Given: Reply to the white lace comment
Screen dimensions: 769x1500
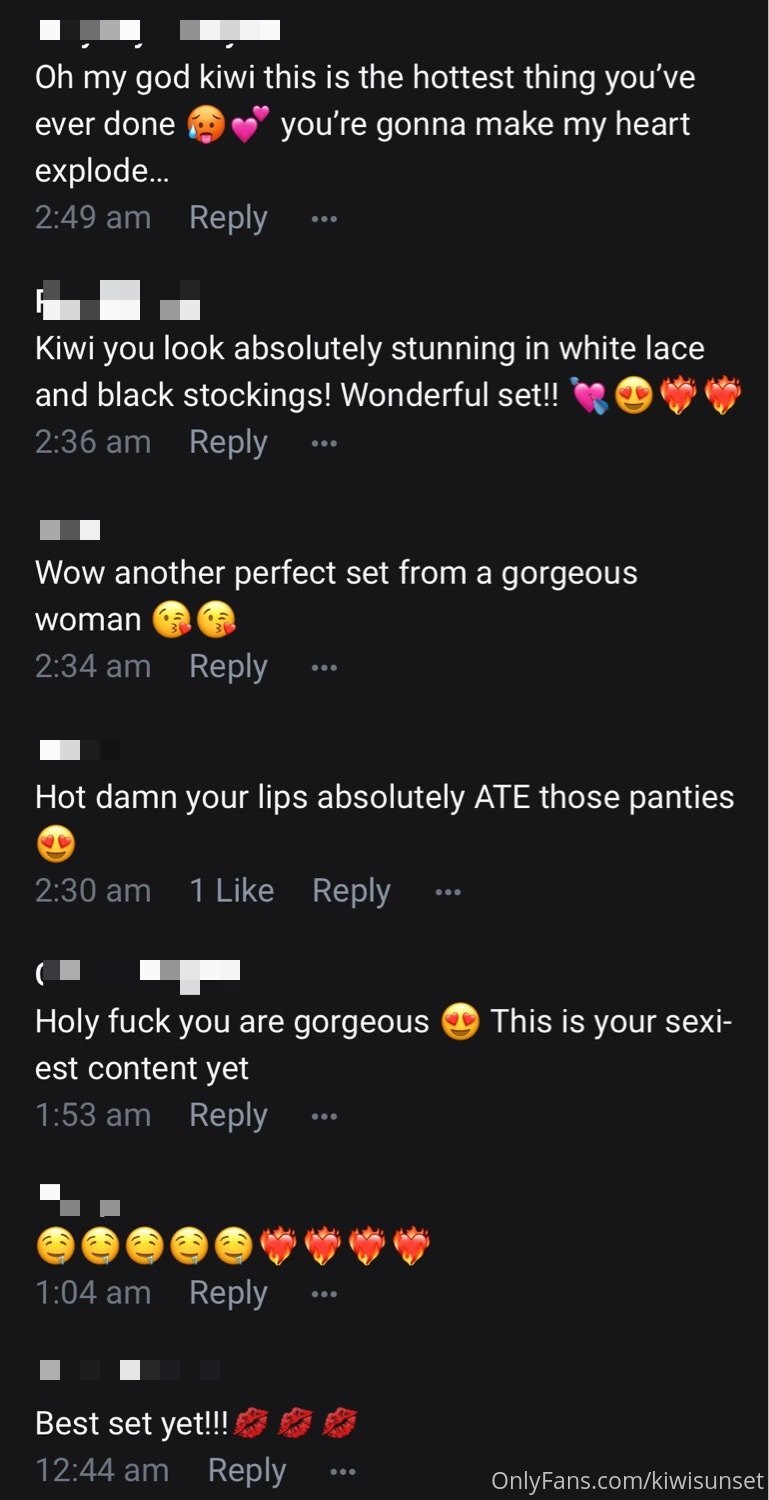Looking at the screenshot, I should click(x=228, y=442).
